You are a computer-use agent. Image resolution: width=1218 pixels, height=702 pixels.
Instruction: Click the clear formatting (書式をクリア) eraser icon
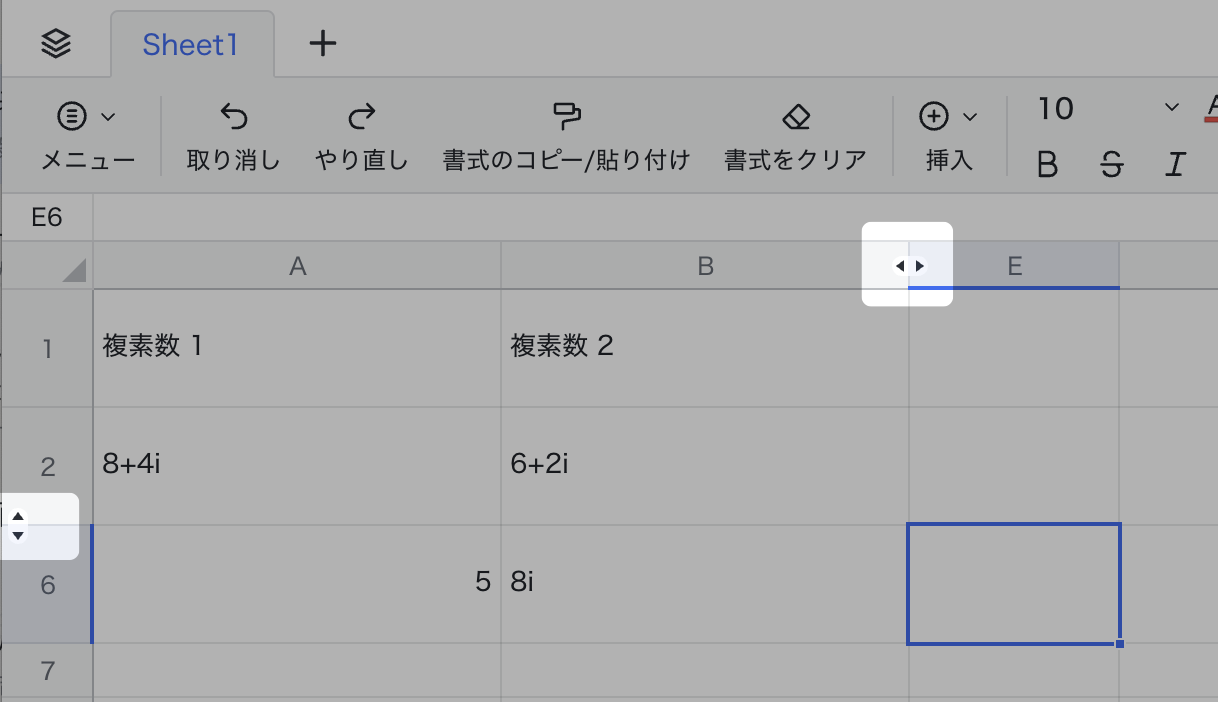(795, 117)
